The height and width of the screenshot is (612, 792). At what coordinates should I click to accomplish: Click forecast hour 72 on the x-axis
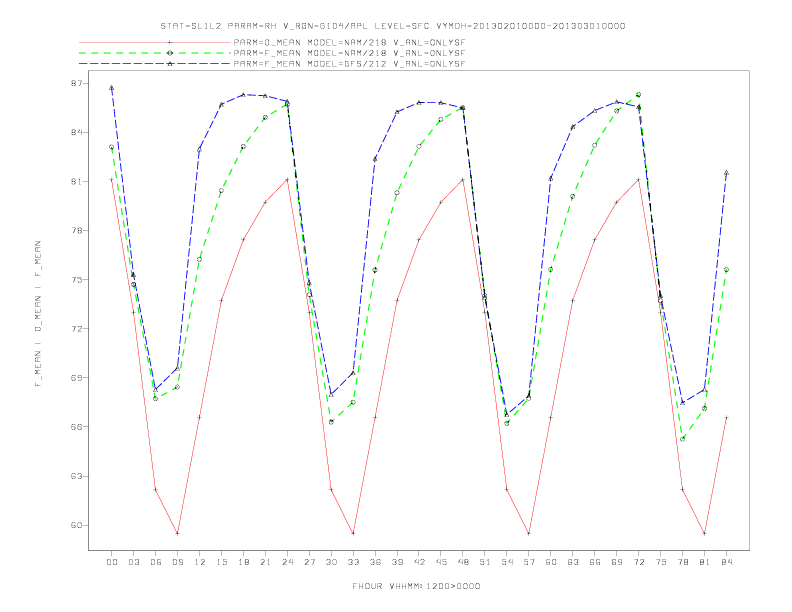[x=638, y=562]
